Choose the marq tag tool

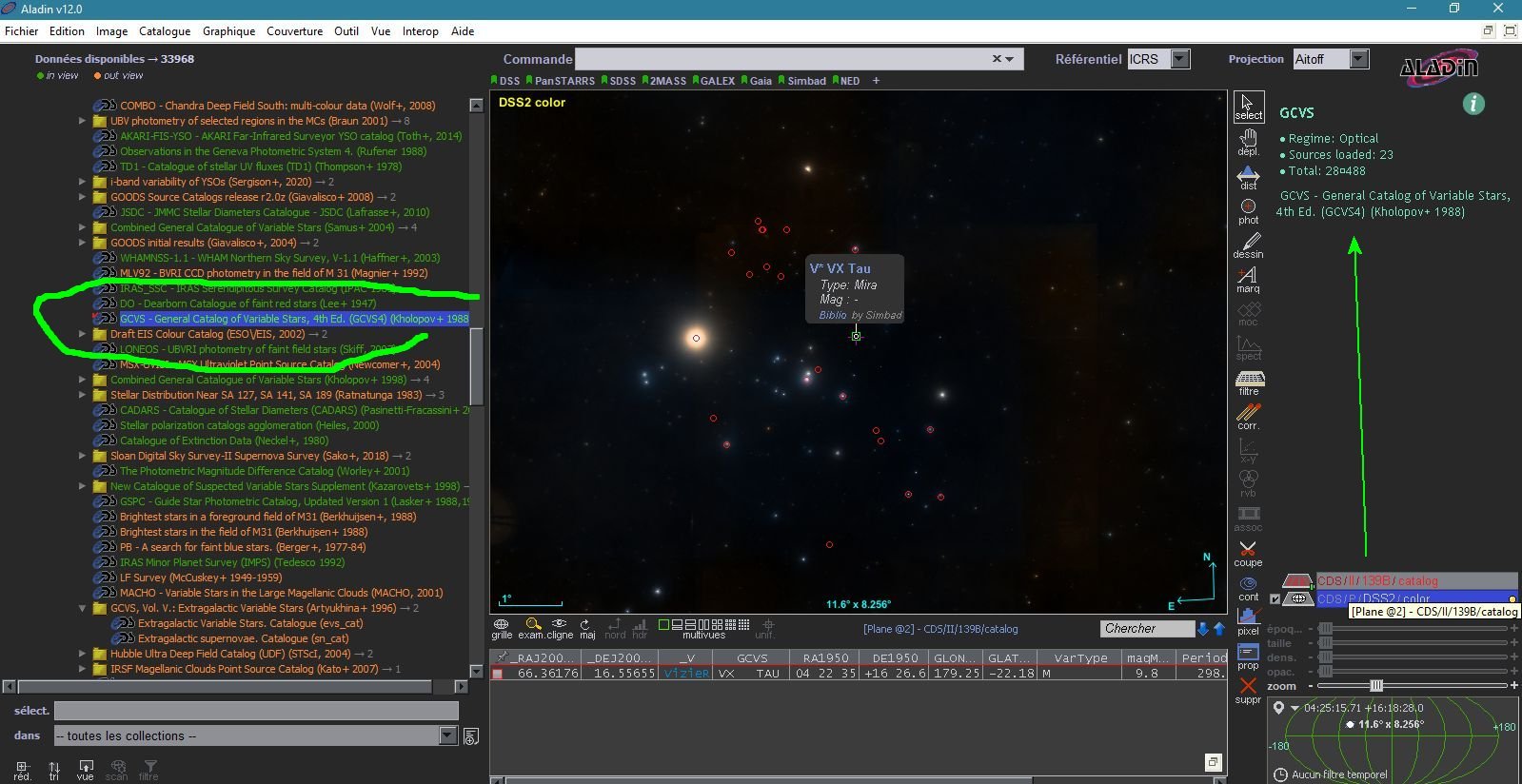(x=1248, y=280)
